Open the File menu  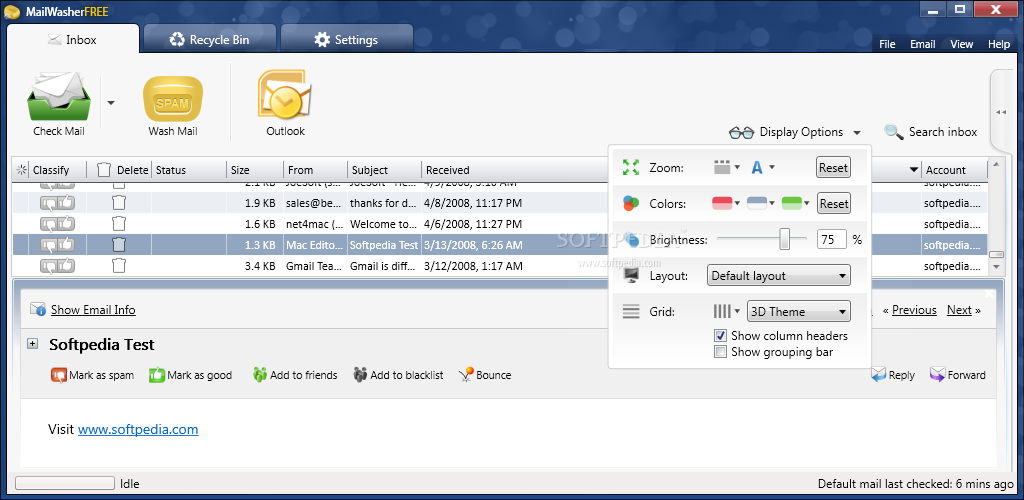(887, 44)
